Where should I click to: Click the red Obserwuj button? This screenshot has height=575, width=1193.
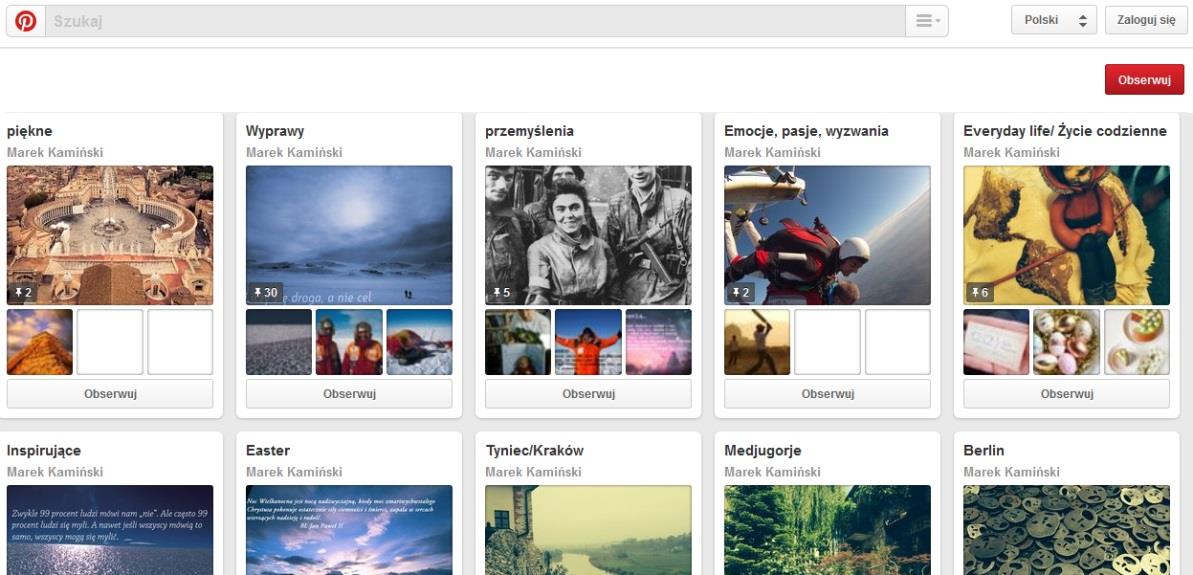click(1144, 80)
